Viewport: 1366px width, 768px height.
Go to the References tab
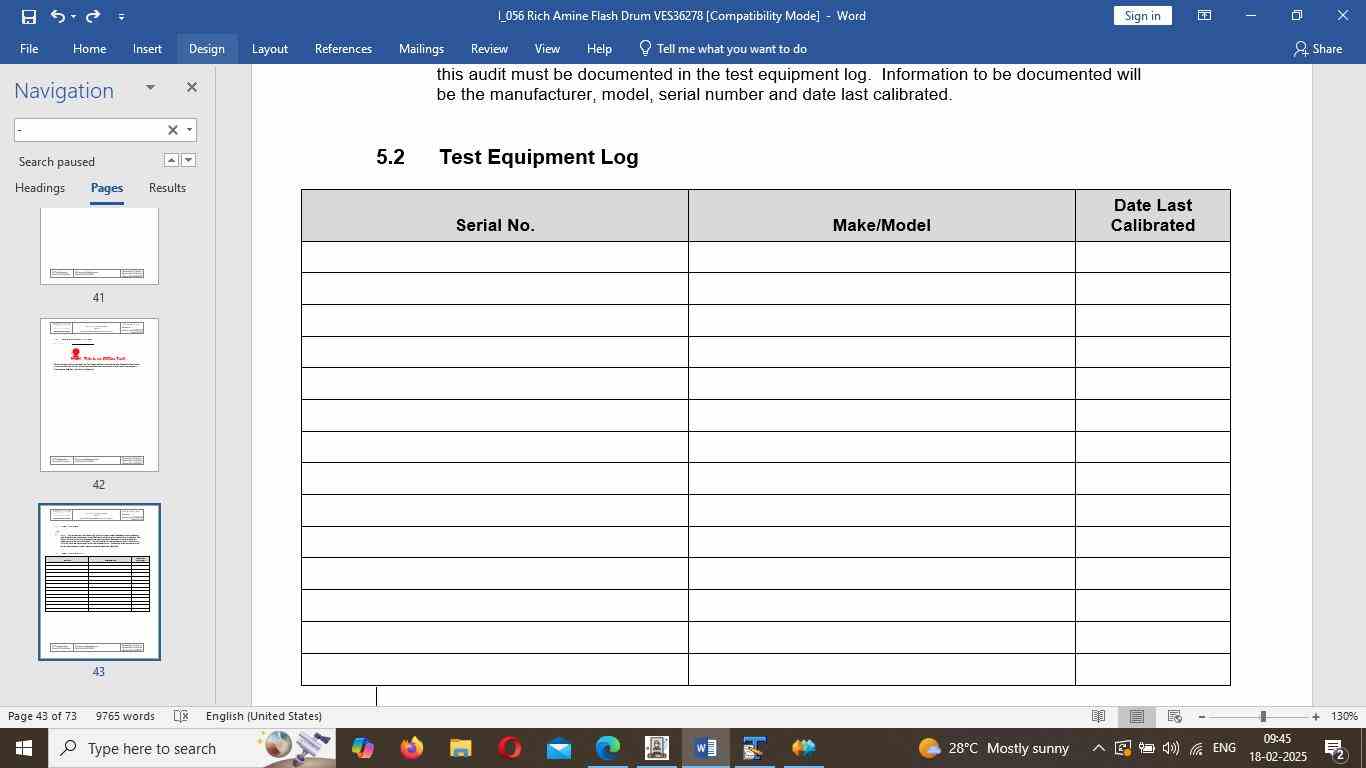click(x=343, y=48)
